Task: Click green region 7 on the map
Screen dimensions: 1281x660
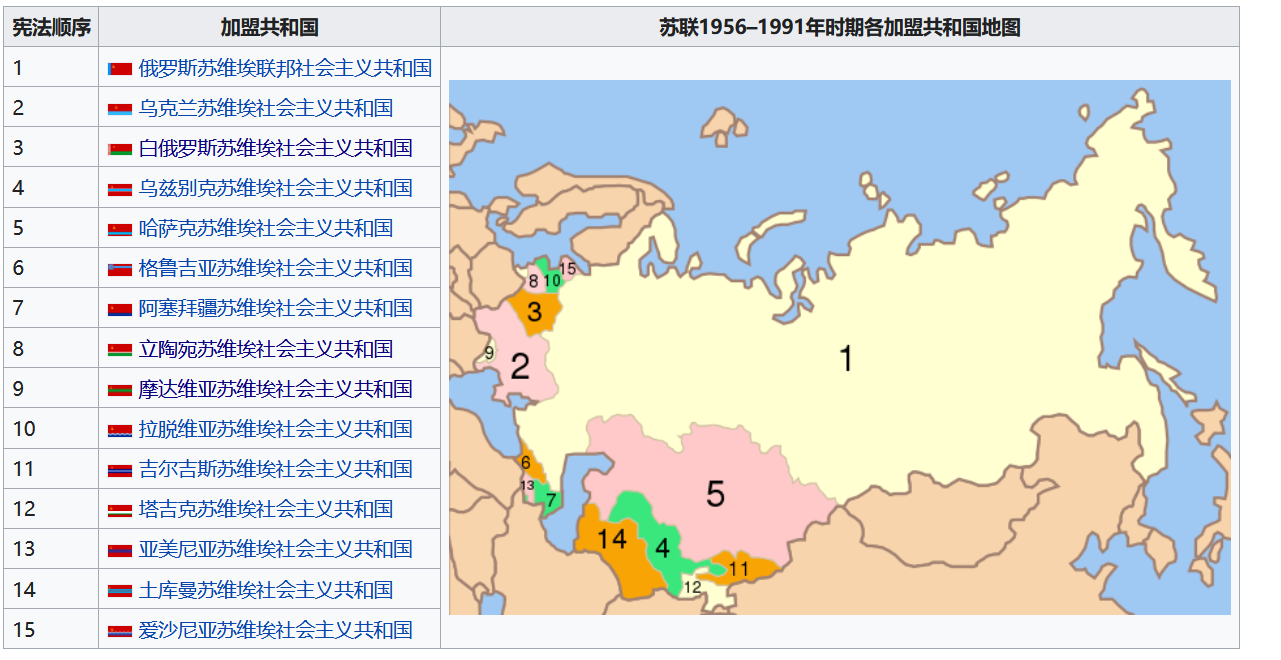Action: tap(551, 499)
